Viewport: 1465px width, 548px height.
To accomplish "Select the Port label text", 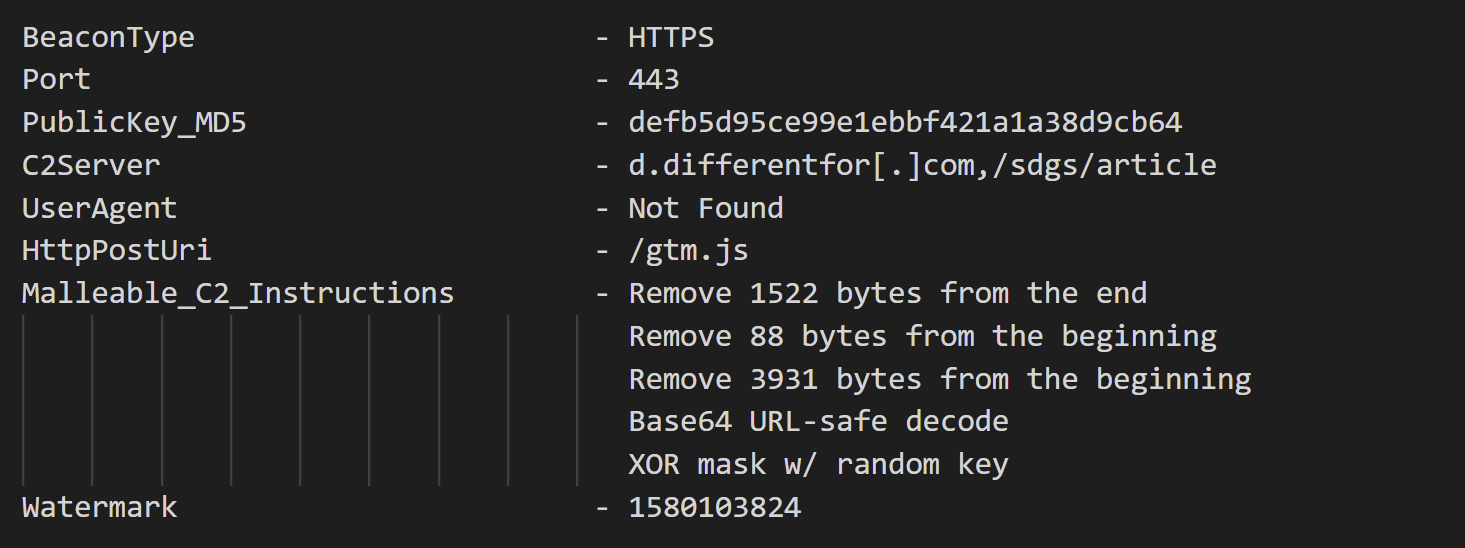I will point(56,80).
